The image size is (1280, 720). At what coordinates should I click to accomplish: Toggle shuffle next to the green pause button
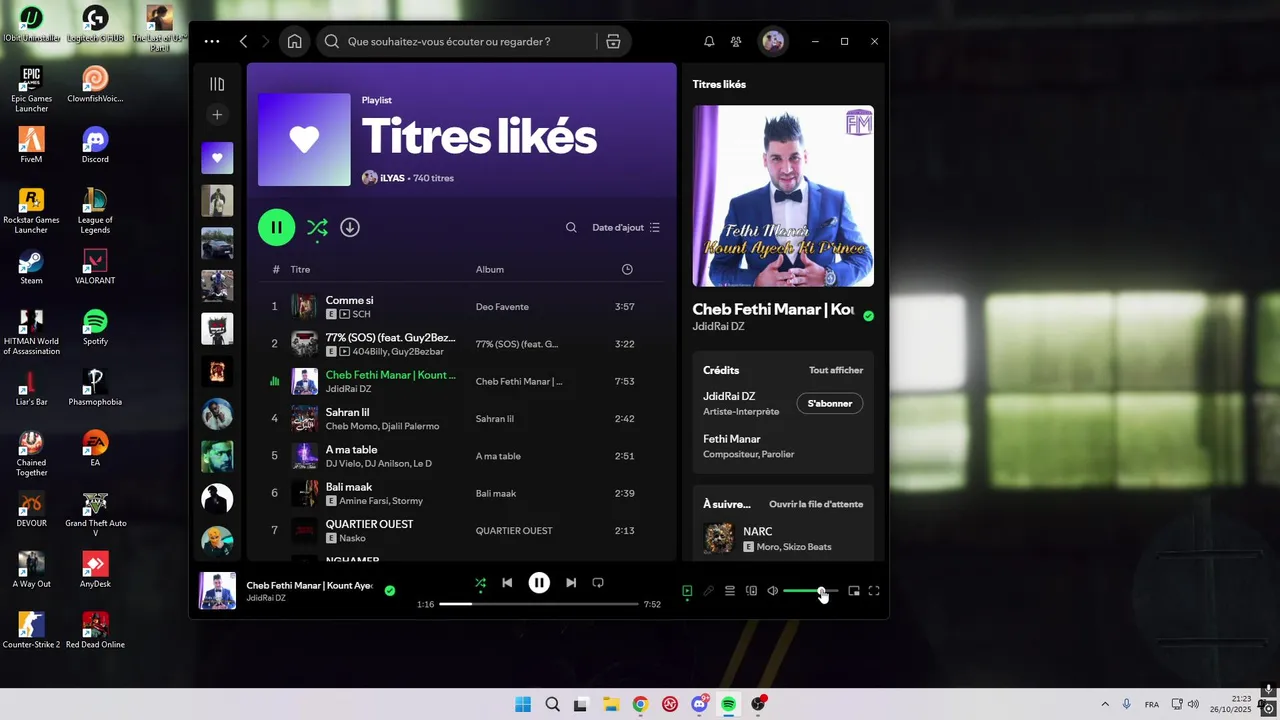click(x=317, y=228)
